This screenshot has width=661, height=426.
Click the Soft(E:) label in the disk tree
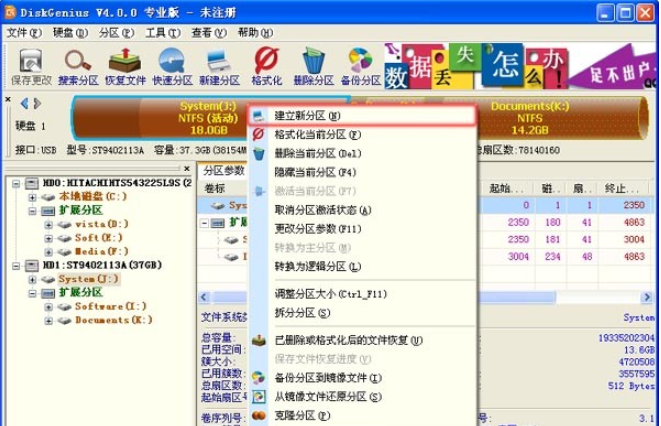point(99,238)
